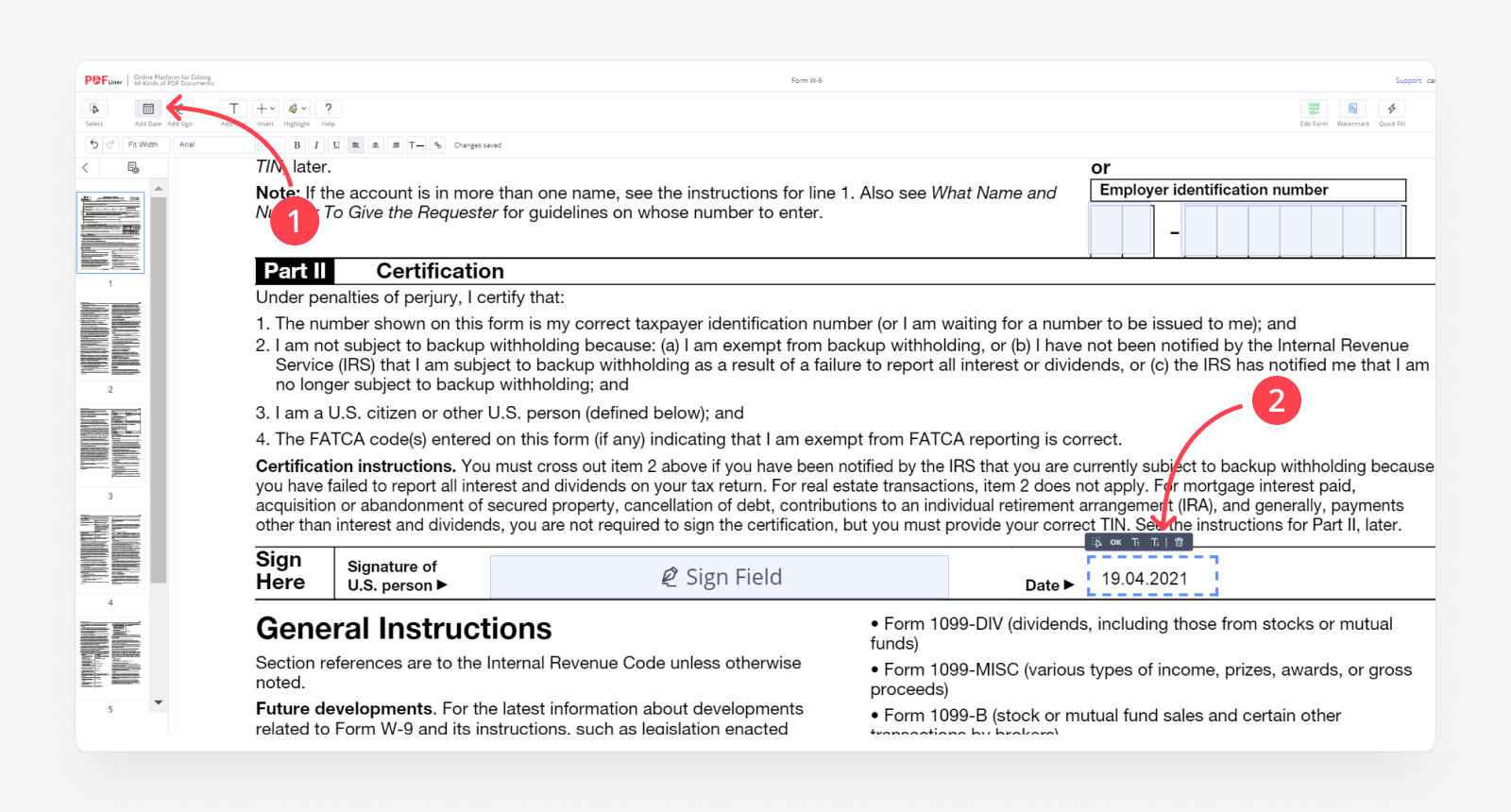
Task: Open the Edit Form tool
Action: pyautogui.click(x=1314, y=110)
